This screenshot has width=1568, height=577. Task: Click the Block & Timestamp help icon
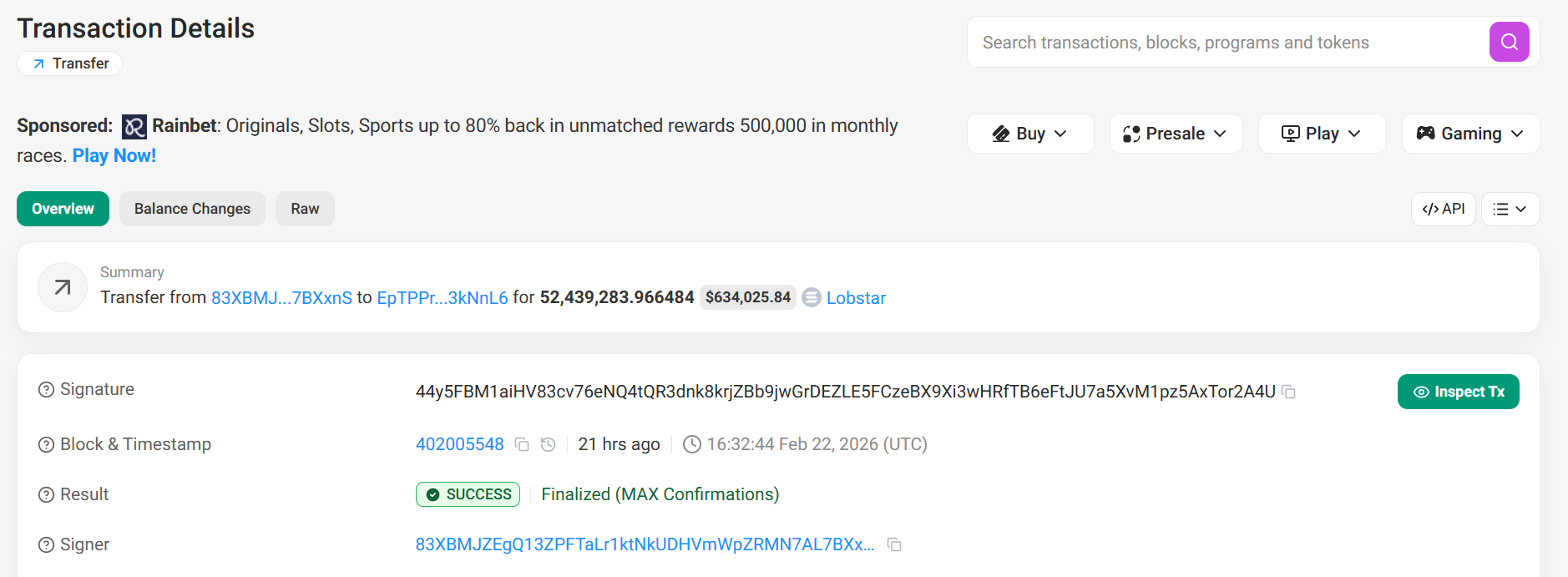click(46, 445)
